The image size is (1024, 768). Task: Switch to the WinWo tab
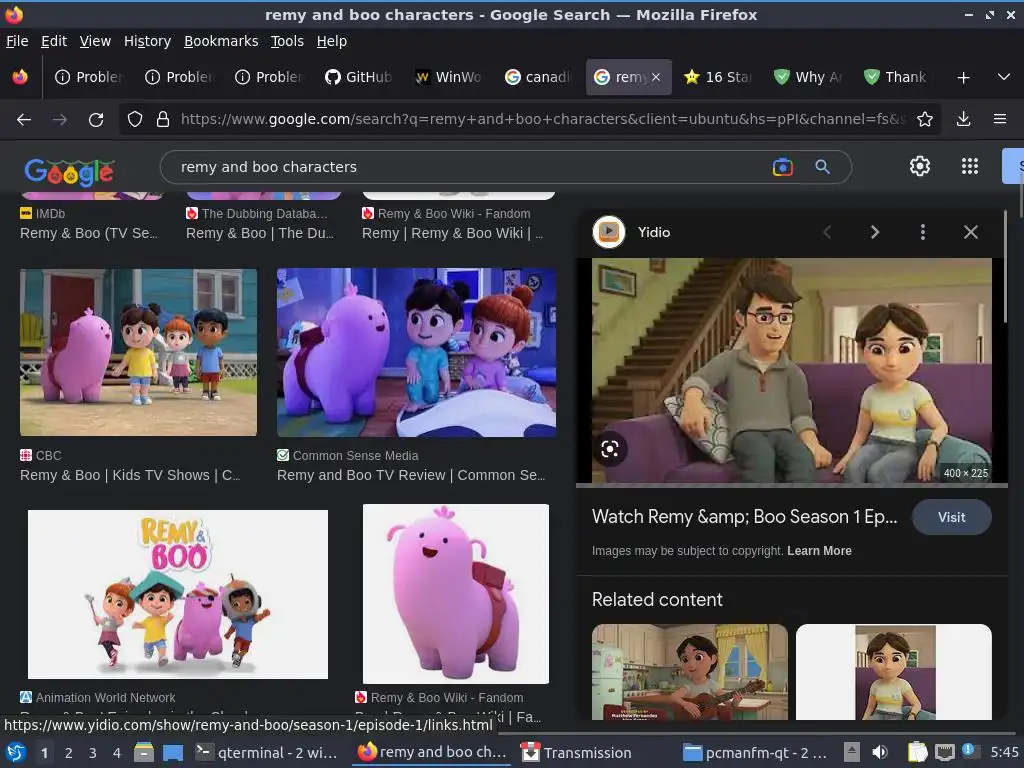(449, 77)
